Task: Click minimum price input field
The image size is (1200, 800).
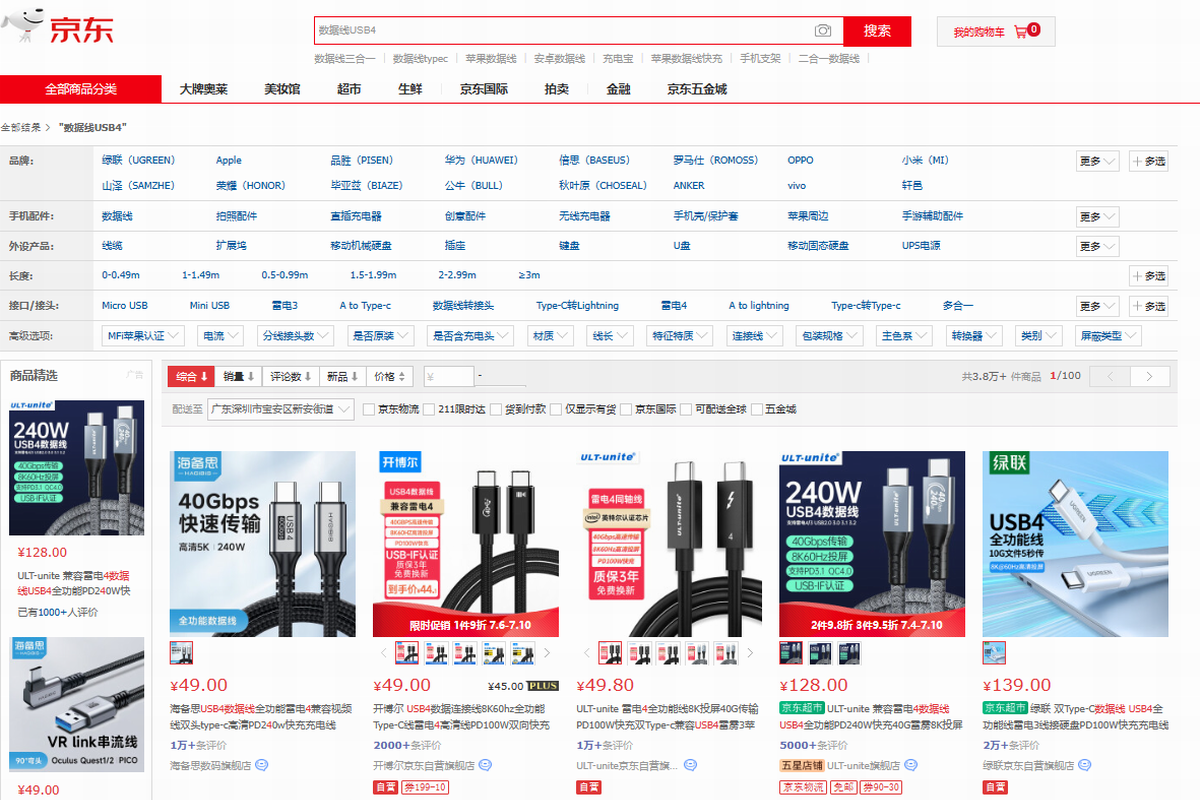Action: (449, 377)
